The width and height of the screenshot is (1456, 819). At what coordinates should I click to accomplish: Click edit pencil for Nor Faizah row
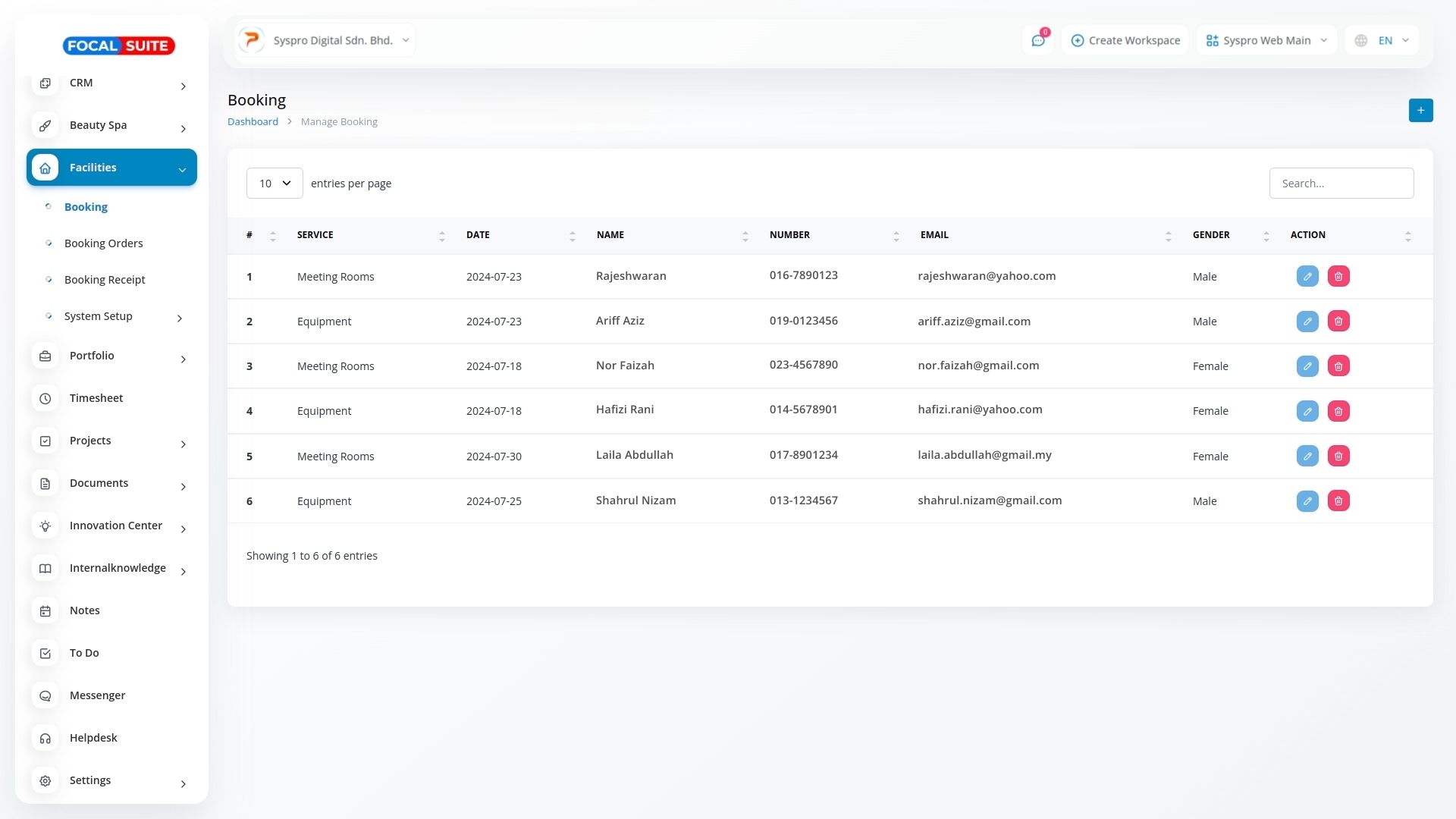click(x=1307, y=366)
